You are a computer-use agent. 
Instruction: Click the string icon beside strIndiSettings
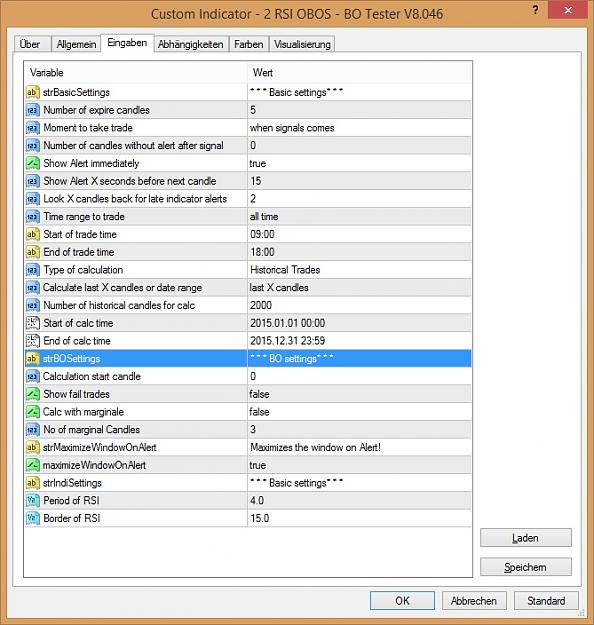[x=33, y=483]
